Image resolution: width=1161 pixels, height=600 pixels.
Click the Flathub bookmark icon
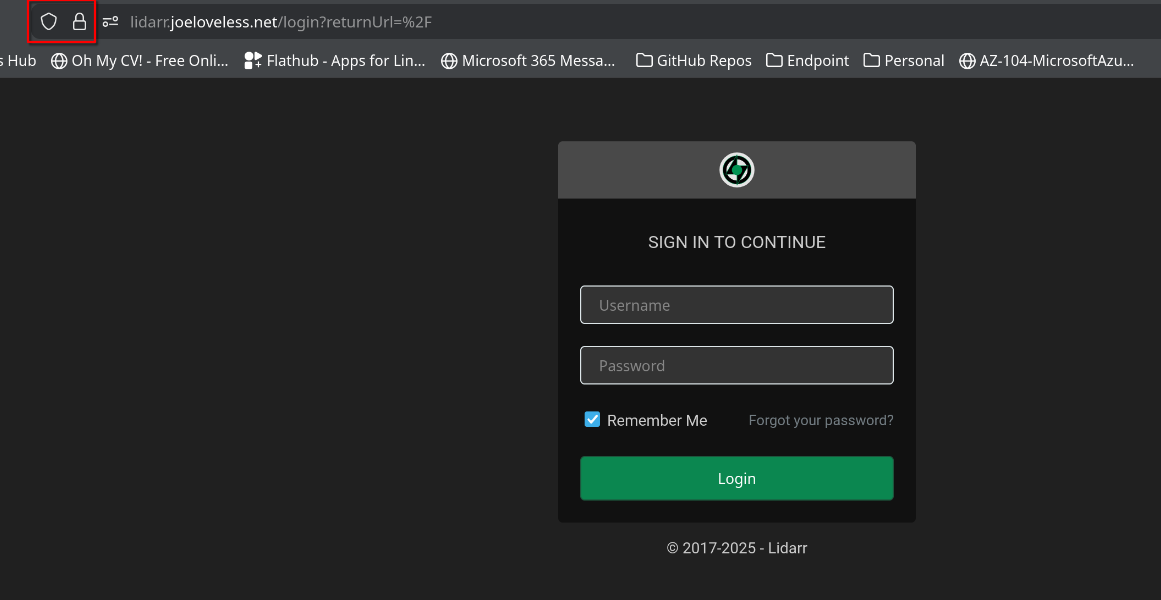click(251, 60)
